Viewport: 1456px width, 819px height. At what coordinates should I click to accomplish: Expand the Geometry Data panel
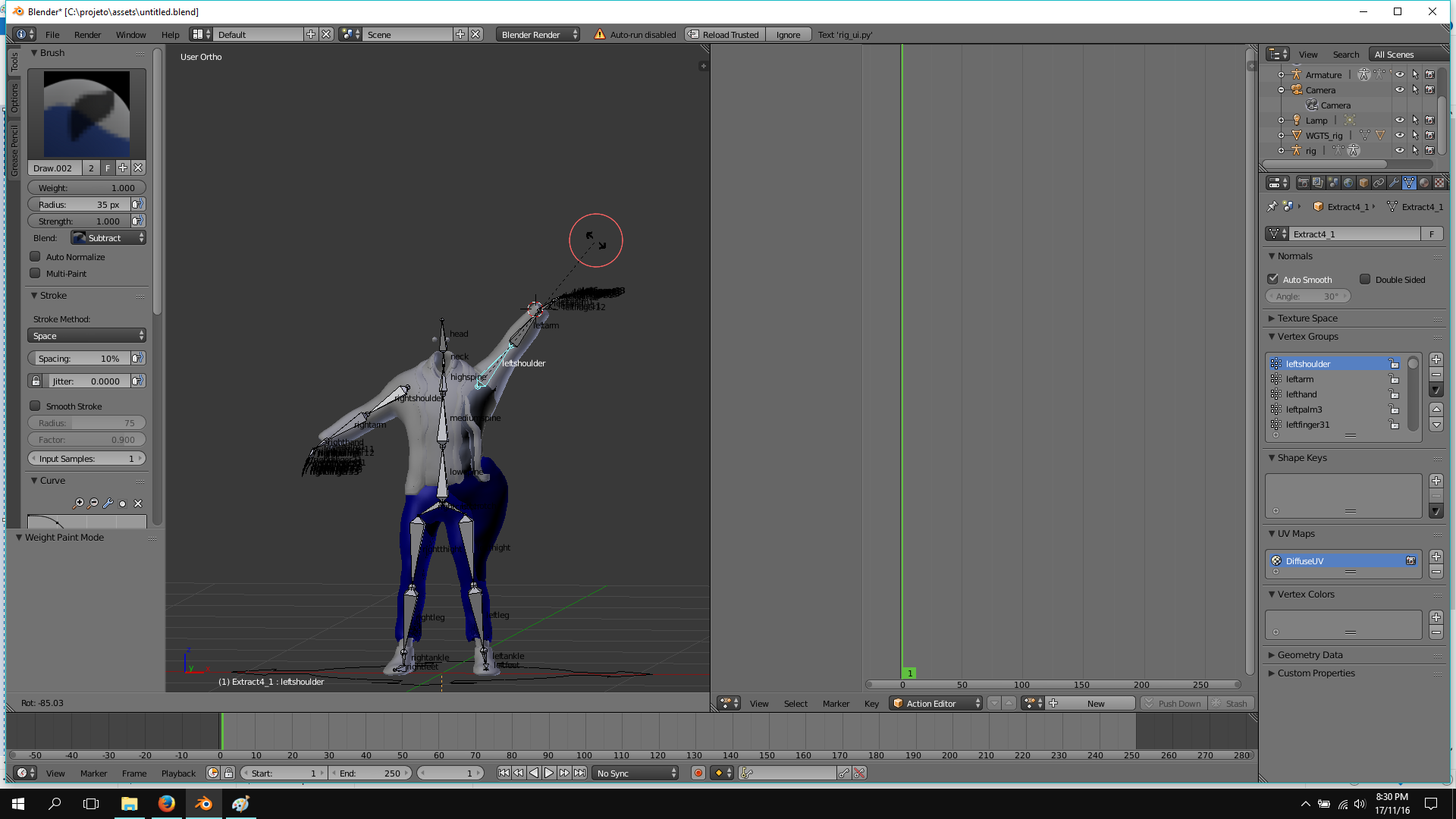[x=1310, y=655]
